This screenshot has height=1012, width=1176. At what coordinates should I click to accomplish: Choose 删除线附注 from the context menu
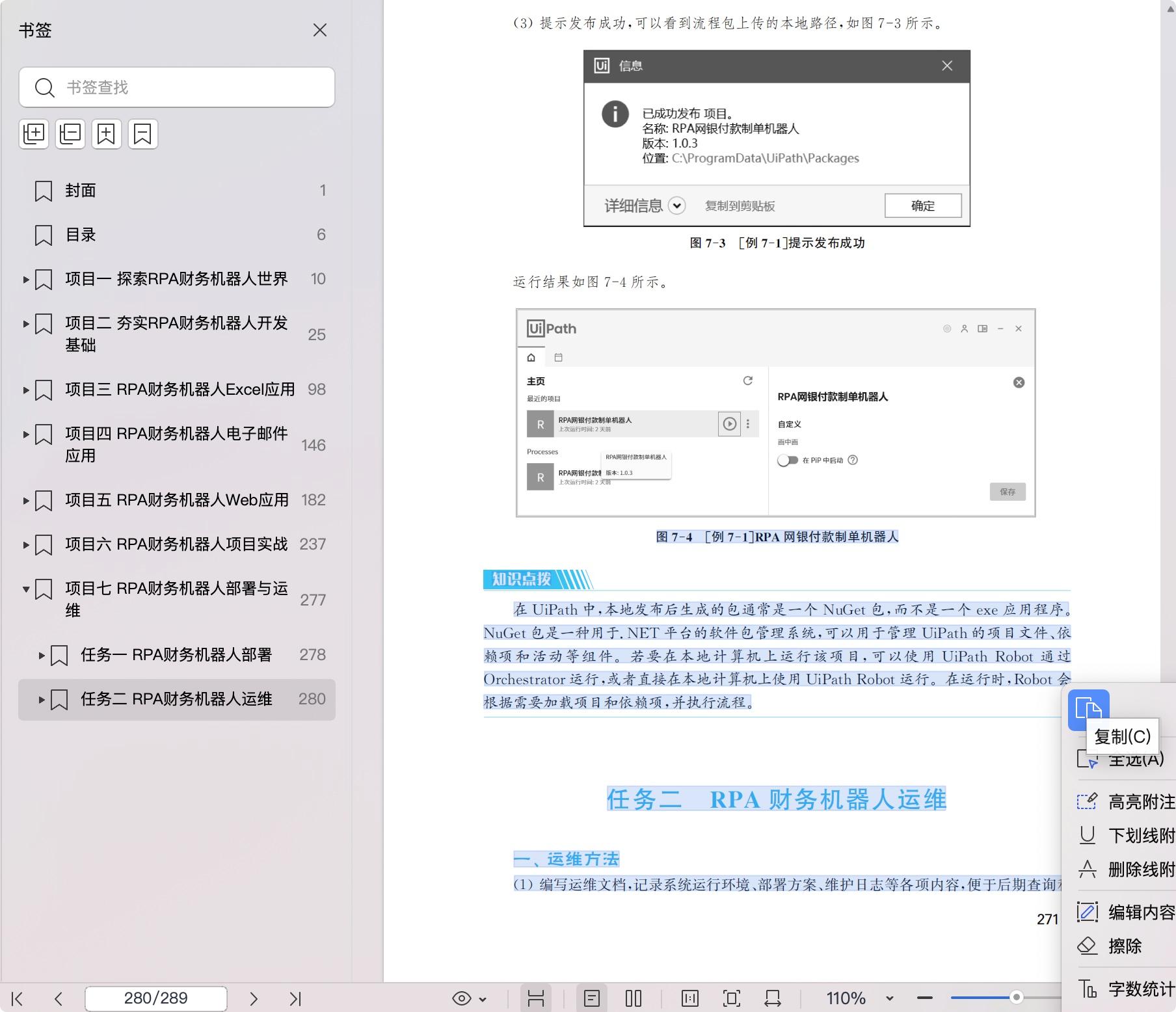1126,869
